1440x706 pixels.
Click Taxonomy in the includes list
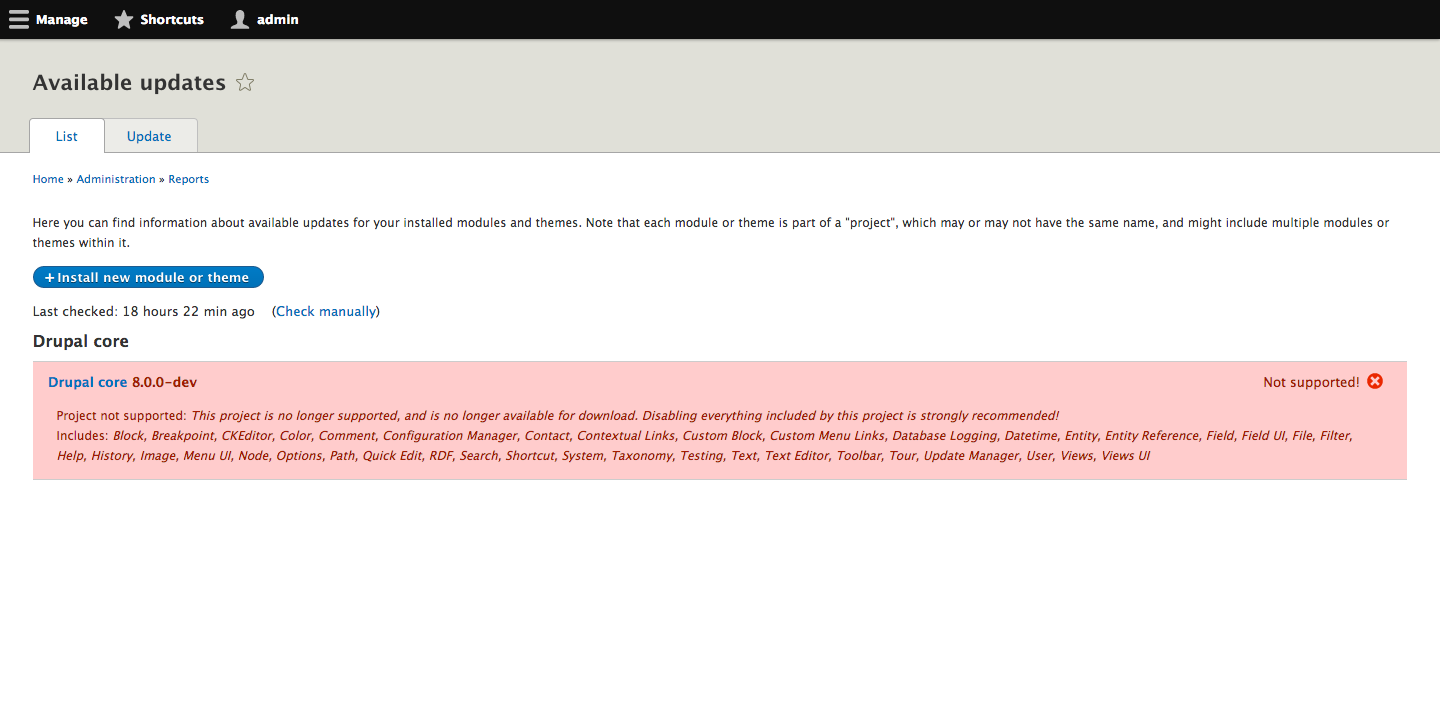coord(641,455)
